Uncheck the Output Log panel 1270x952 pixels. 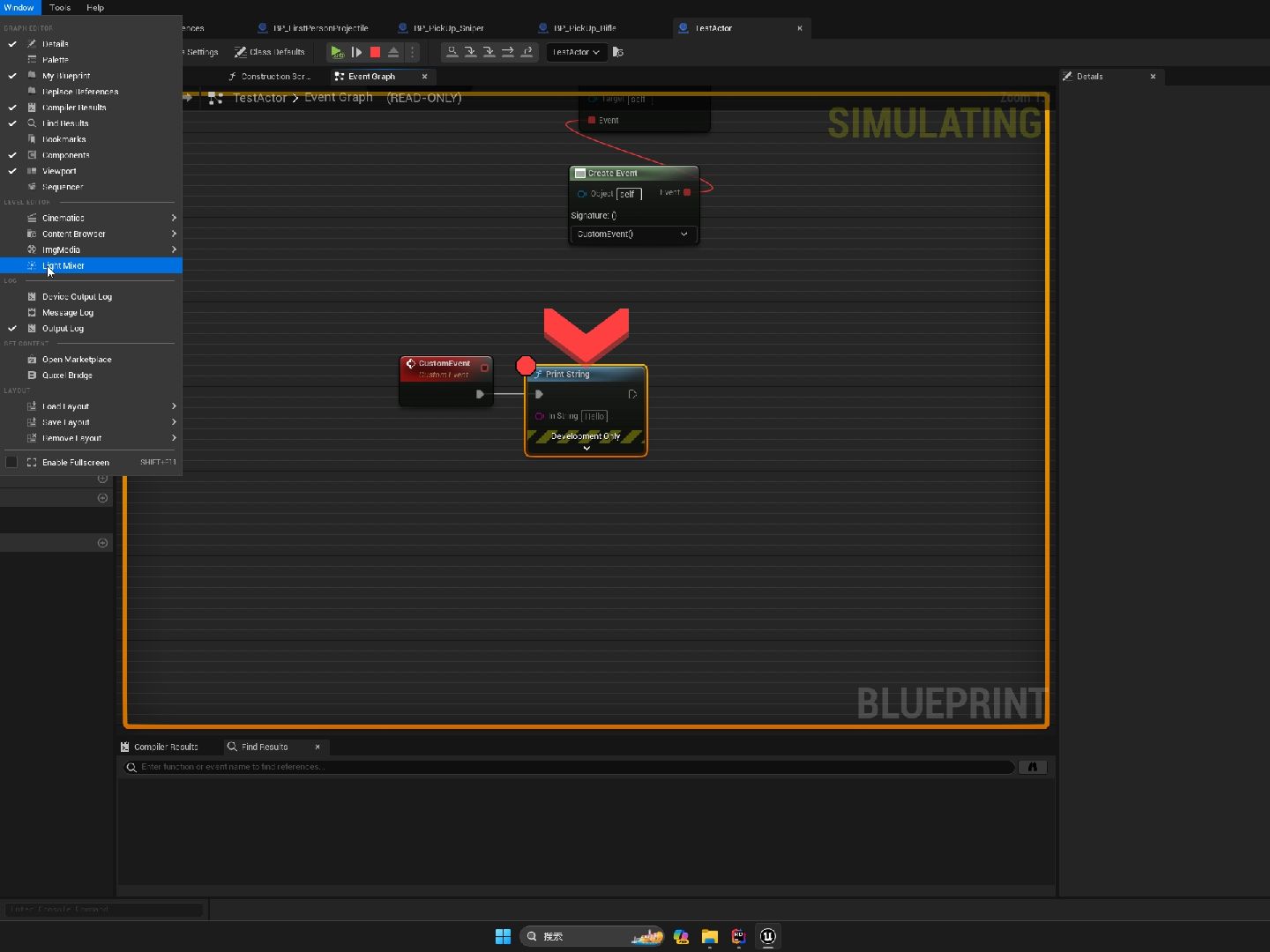coord(11,329)
